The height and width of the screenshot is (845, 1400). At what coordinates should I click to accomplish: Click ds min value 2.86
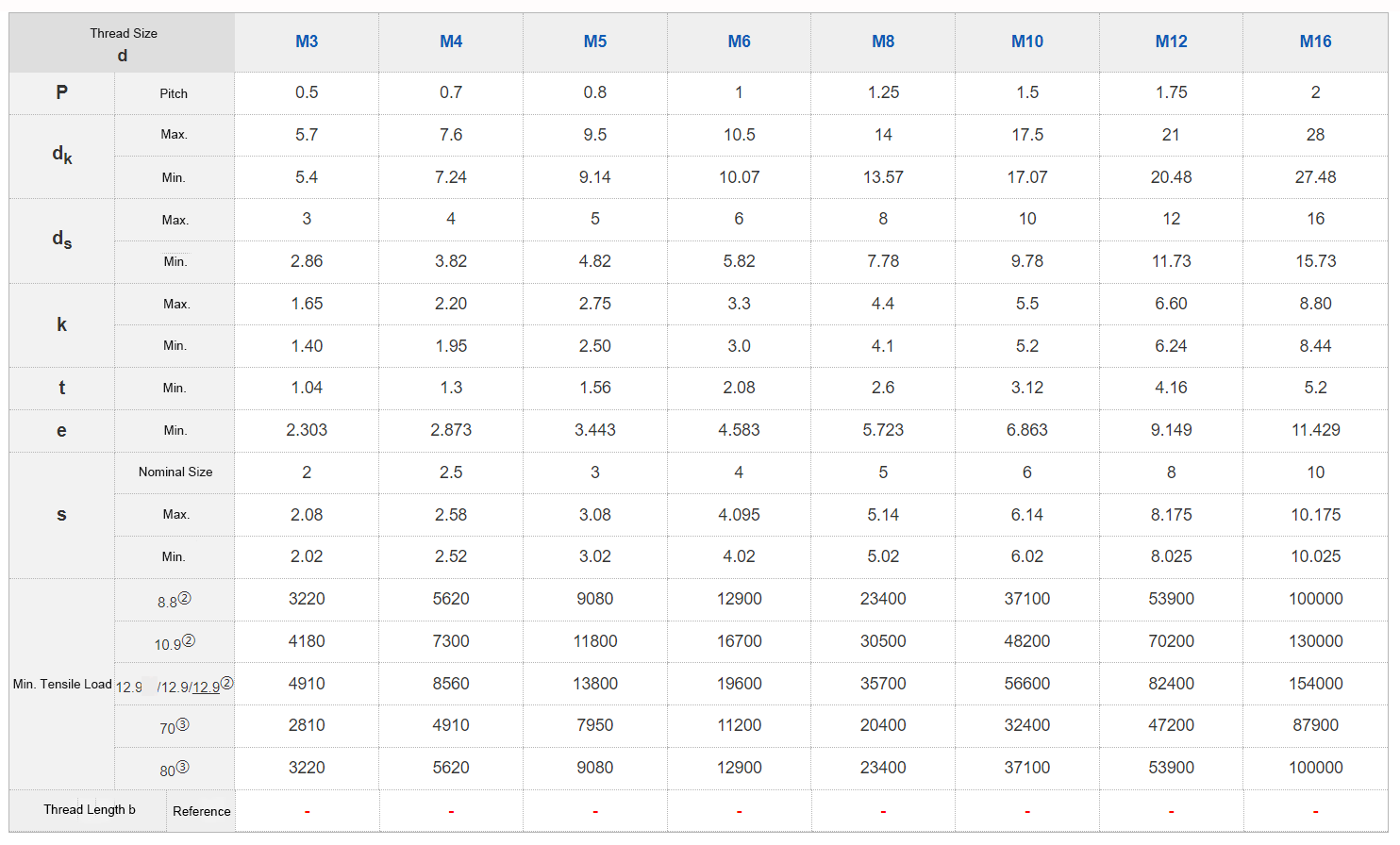tap(307, 261)
